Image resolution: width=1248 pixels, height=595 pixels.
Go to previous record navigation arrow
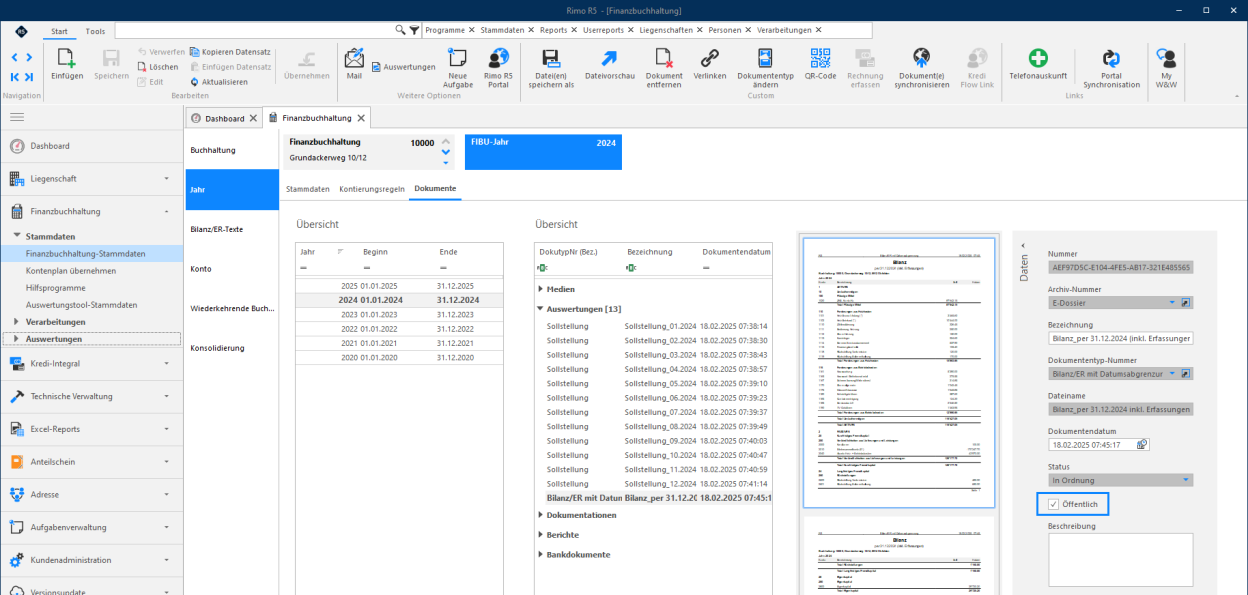pyautogui.click(x=15, y=58)
